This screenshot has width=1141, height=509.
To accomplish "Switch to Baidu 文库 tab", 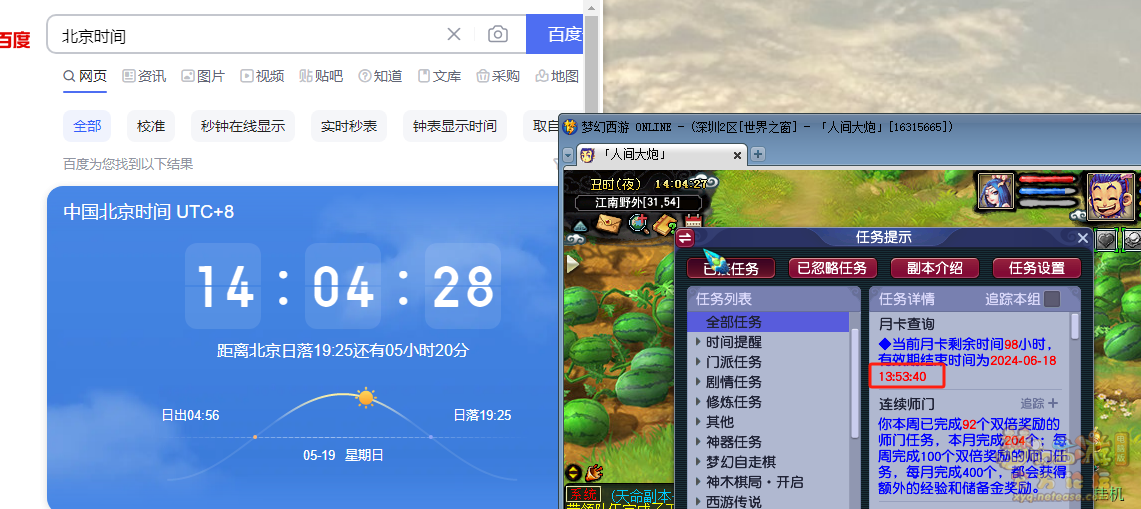I will (x=440, y=76).
